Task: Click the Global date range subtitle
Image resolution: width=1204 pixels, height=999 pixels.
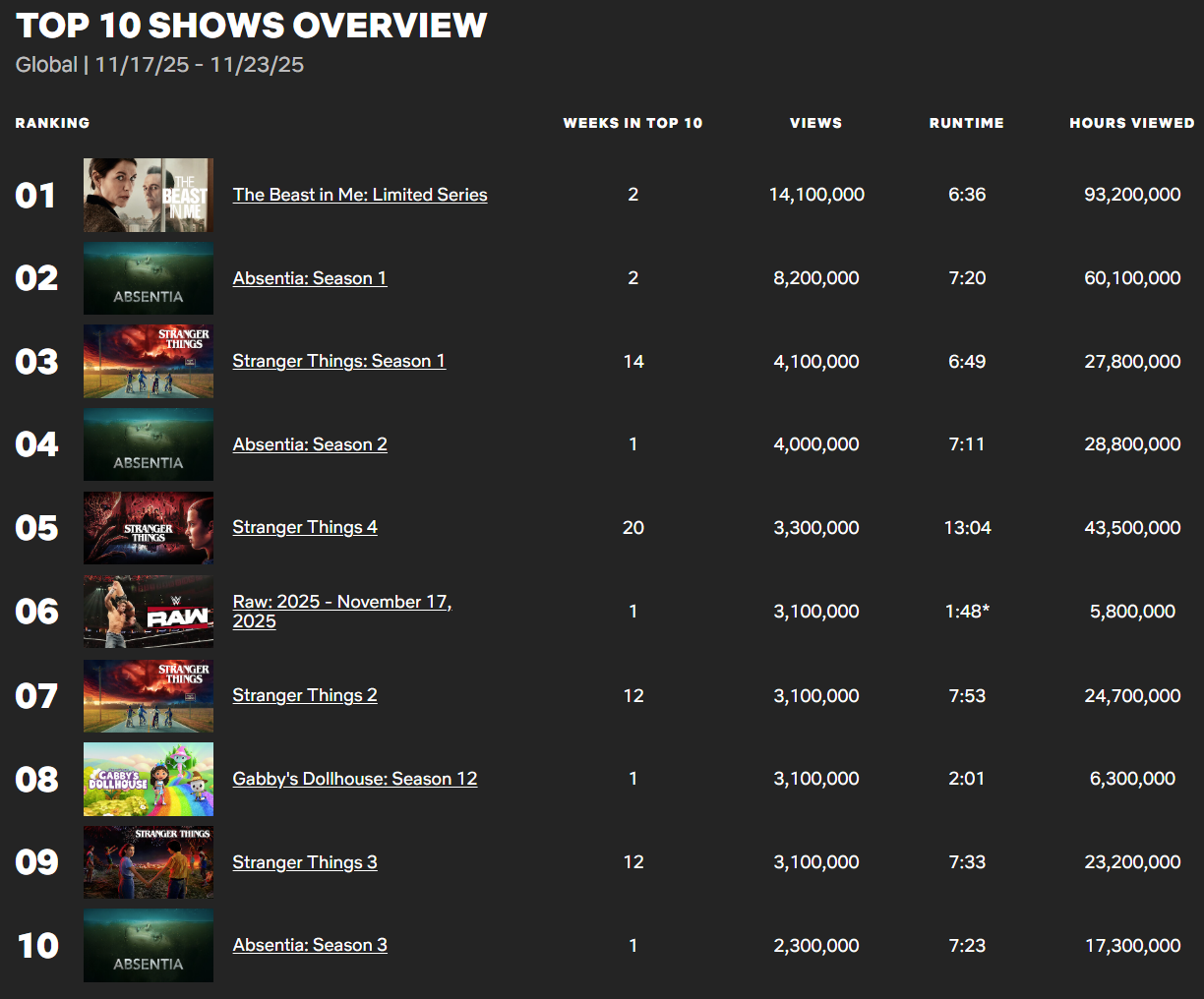Action: [159, 65]
